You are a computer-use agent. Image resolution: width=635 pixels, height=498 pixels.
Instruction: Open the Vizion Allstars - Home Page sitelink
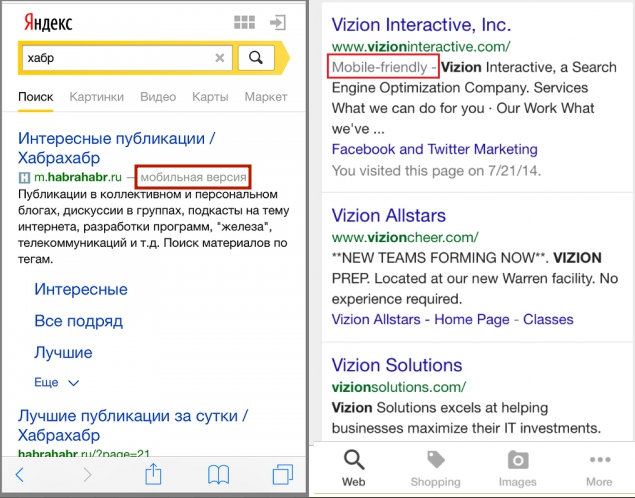tap(420, 319)
